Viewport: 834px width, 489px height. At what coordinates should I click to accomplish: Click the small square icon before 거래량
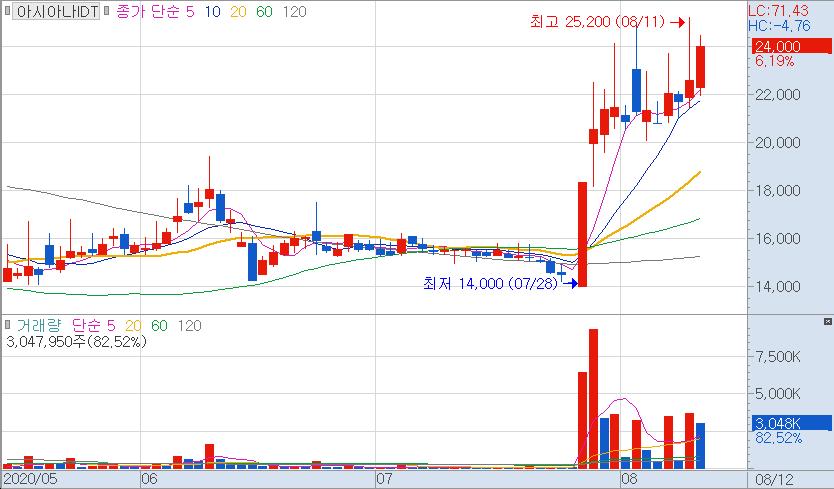(7, 324)
